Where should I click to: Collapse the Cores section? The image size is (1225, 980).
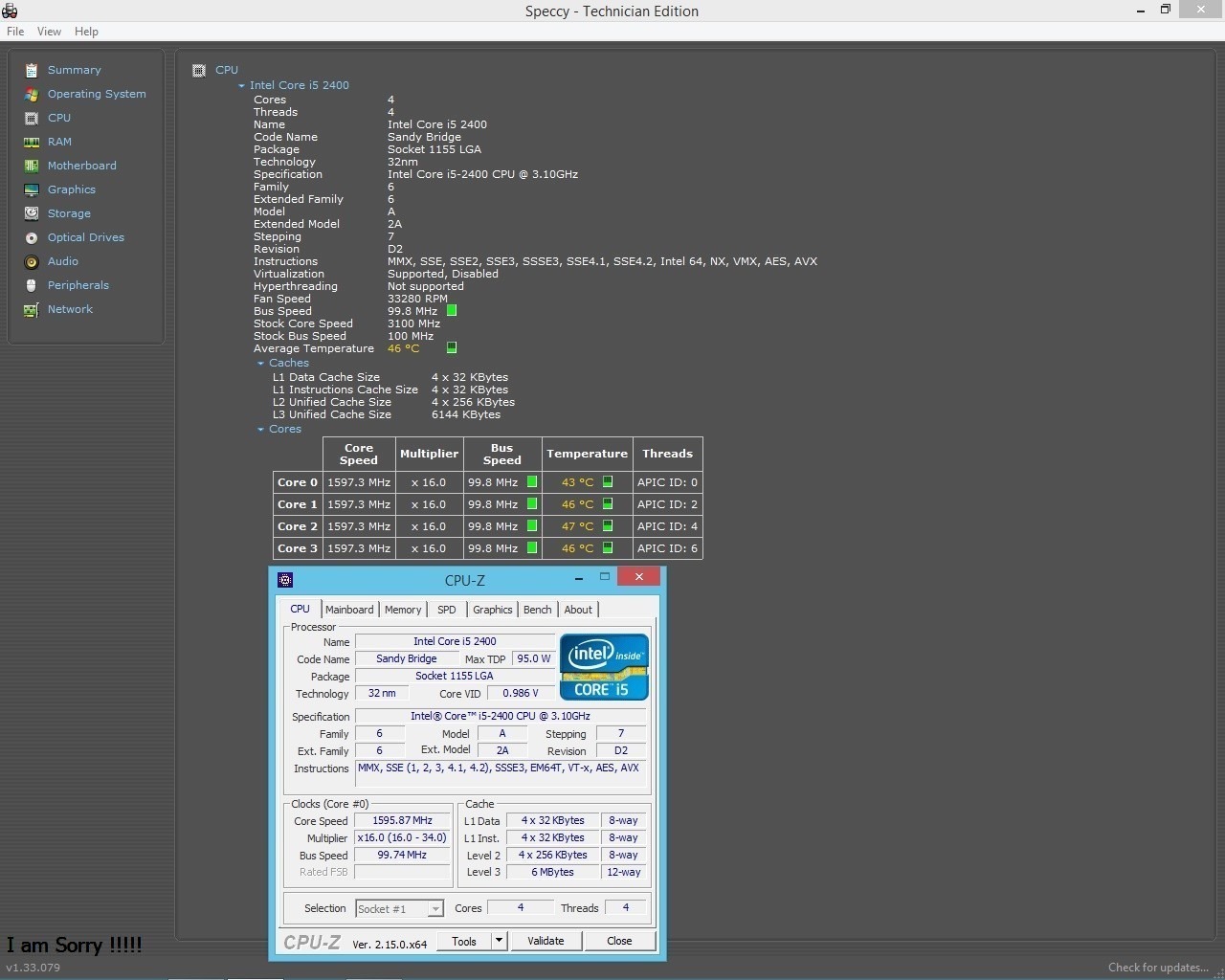(260, 430)
